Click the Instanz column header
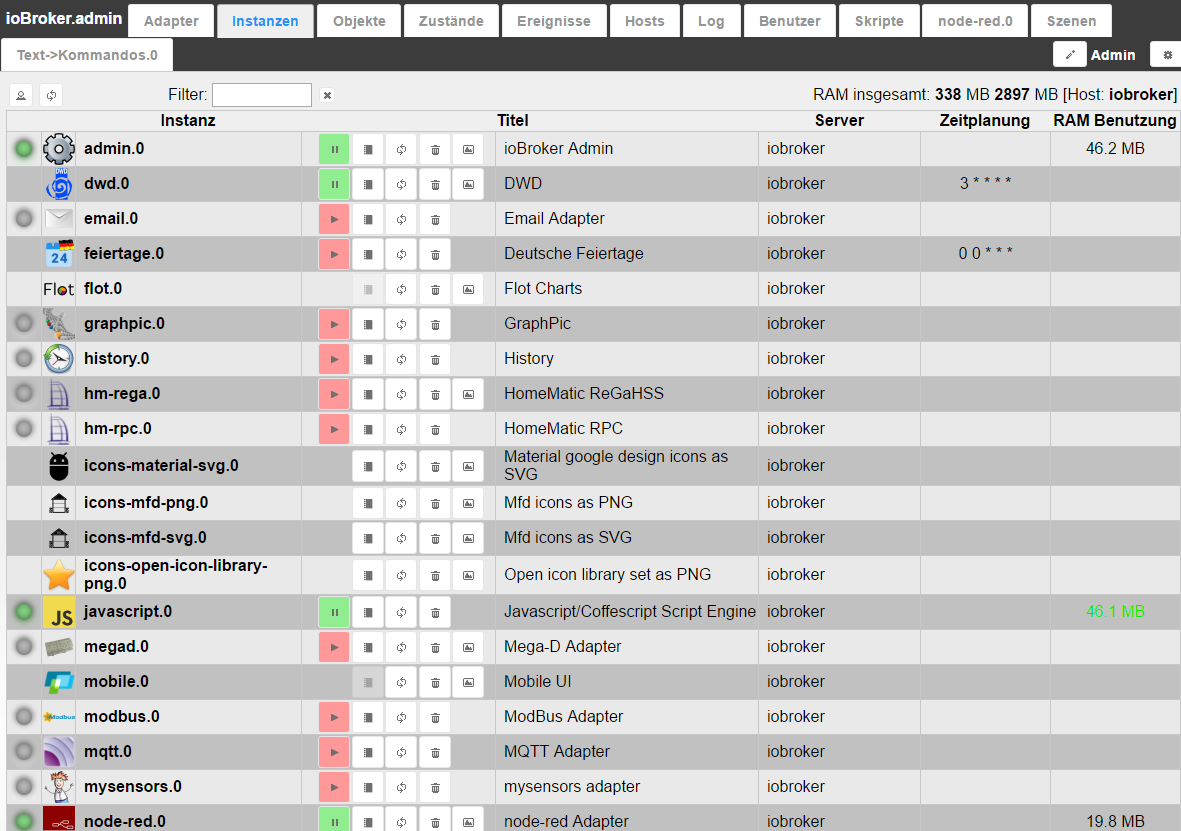The image size is (1181, 831). [188, 121]
